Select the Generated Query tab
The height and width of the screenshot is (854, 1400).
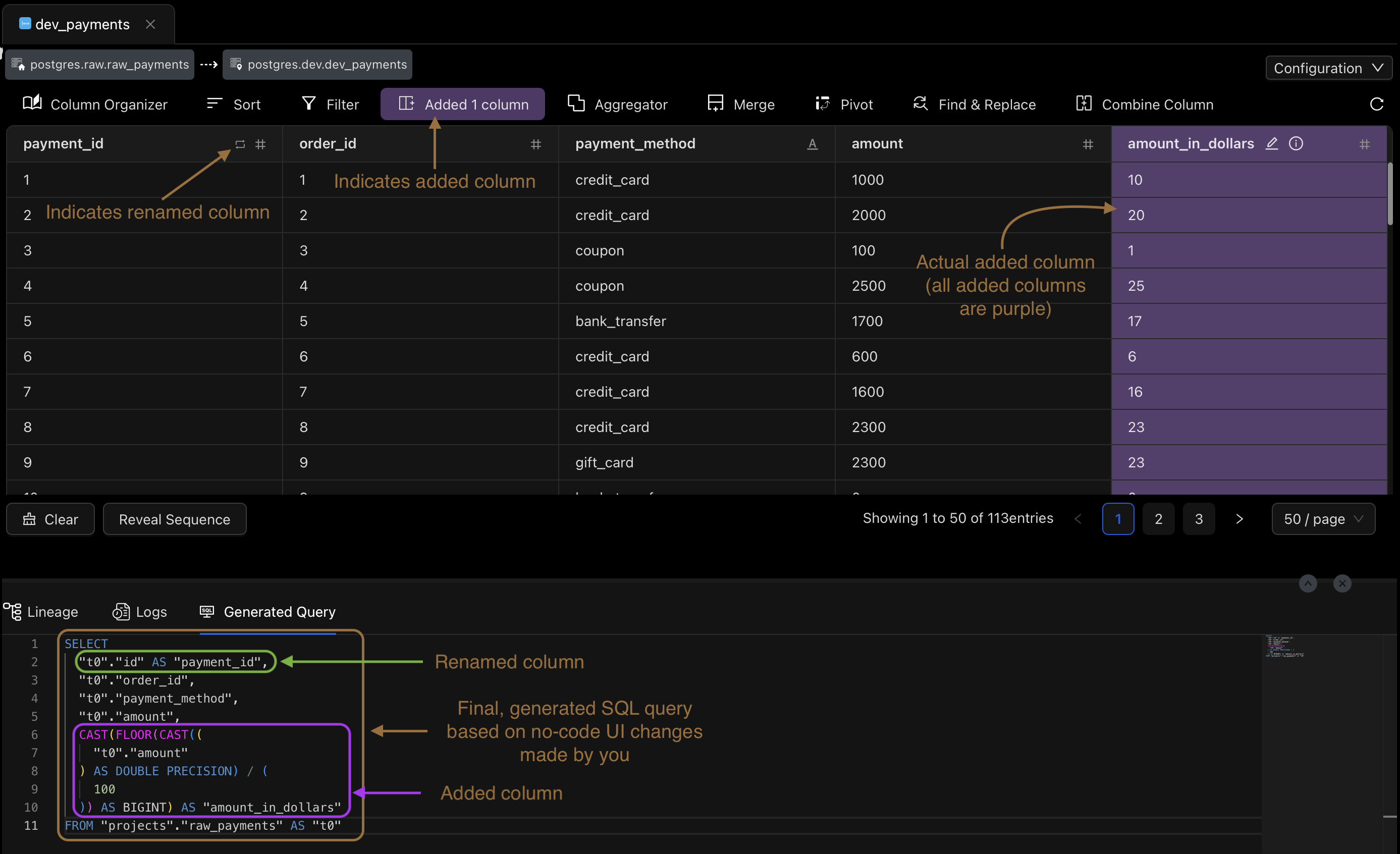pyautogui.click(x=267, y=611)
